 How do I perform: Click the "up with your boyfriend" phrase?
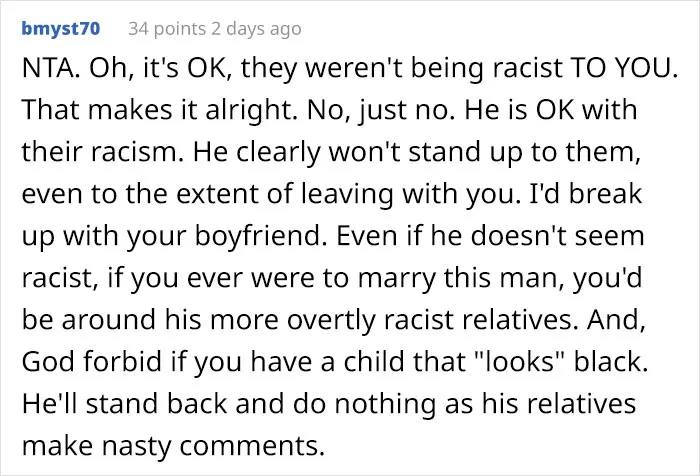tap(172, 236)
